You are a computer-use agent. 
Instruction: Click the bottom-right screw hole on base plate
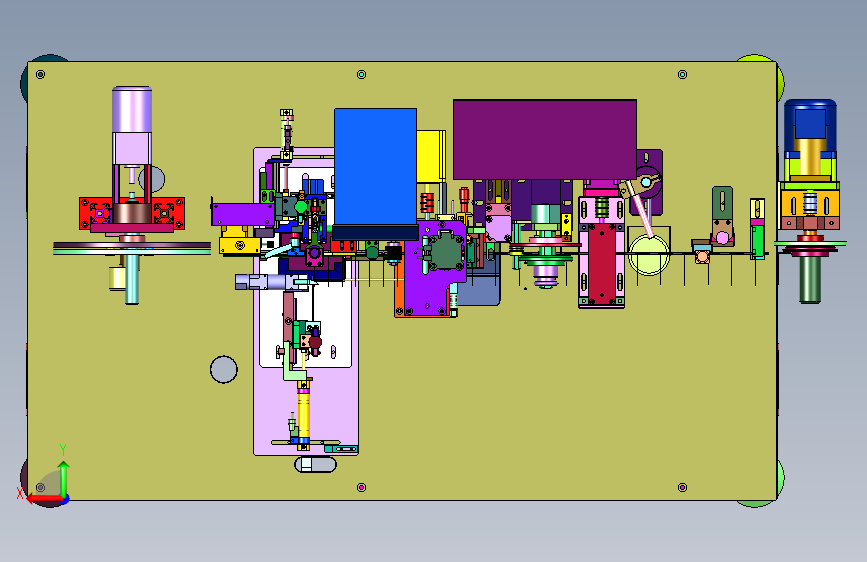(x=682, y=487)
